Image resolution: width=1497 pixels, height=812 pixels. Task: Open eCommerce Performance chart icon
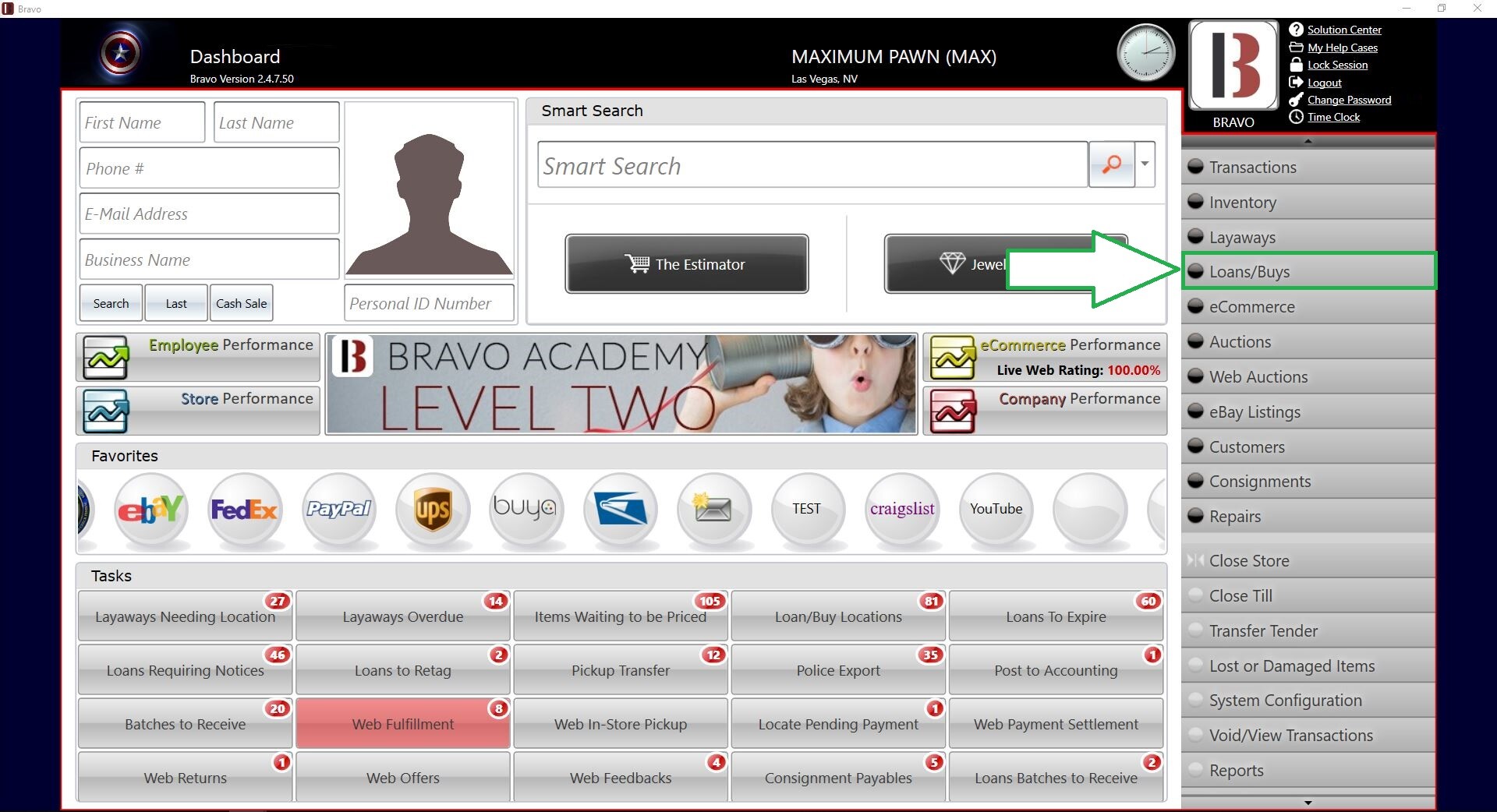[953, 358]
